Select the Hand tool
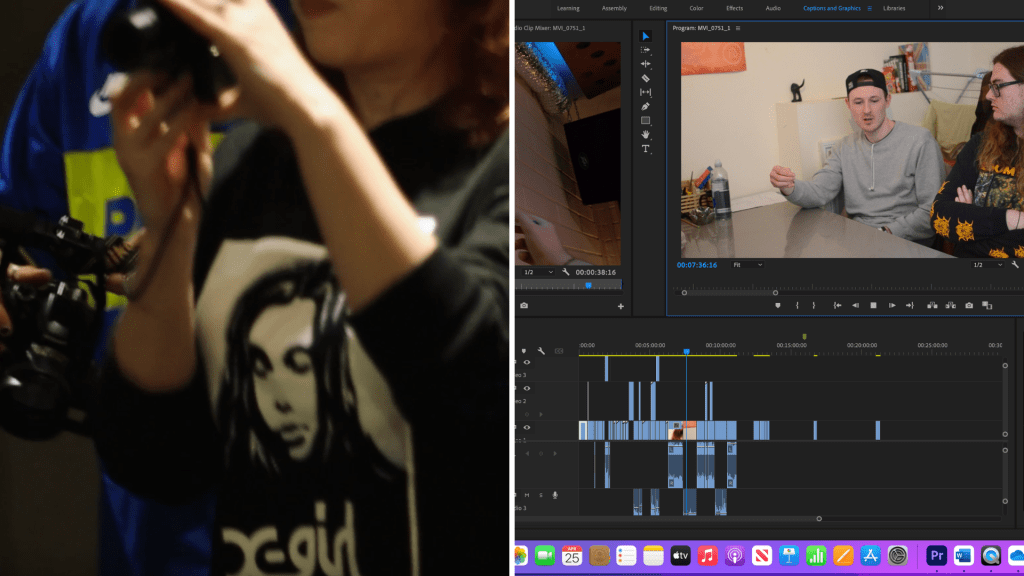The image size is (1024, 576). pyautogui.click(x=644, y=134)
